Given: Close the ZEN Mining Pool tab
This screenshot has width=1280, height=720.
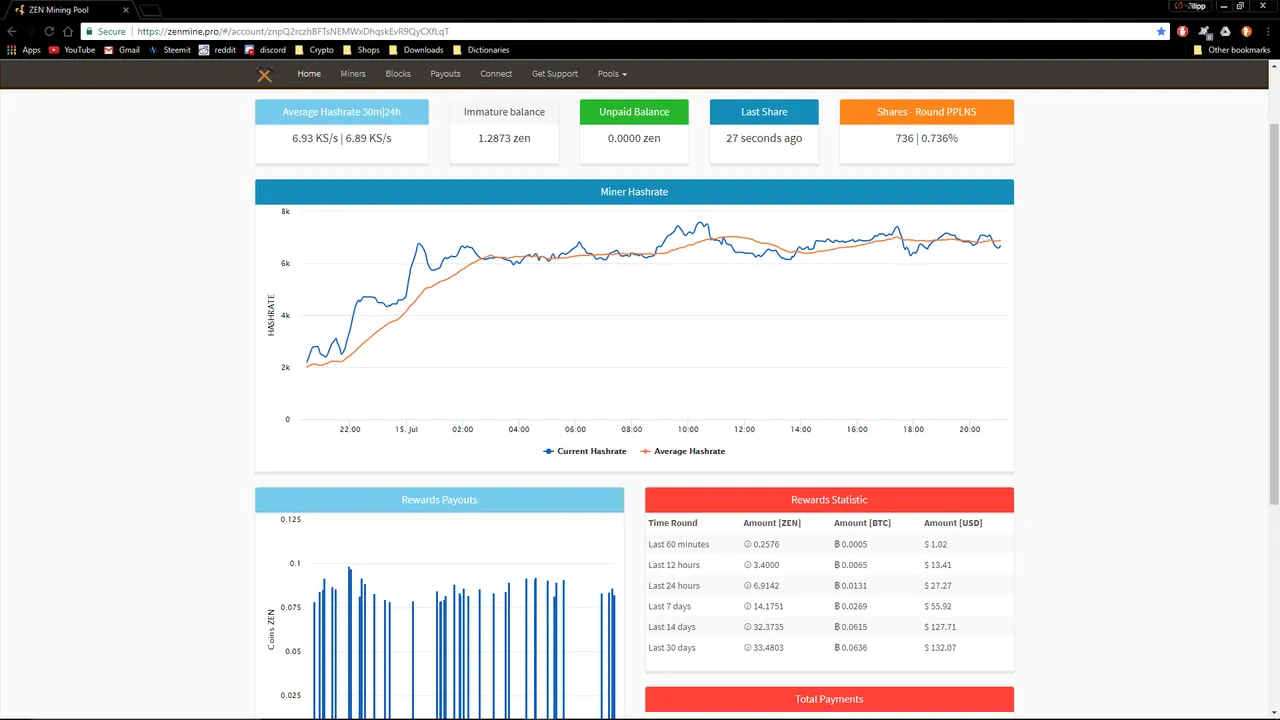Looking at the screenshot, I should coord(127,10).
